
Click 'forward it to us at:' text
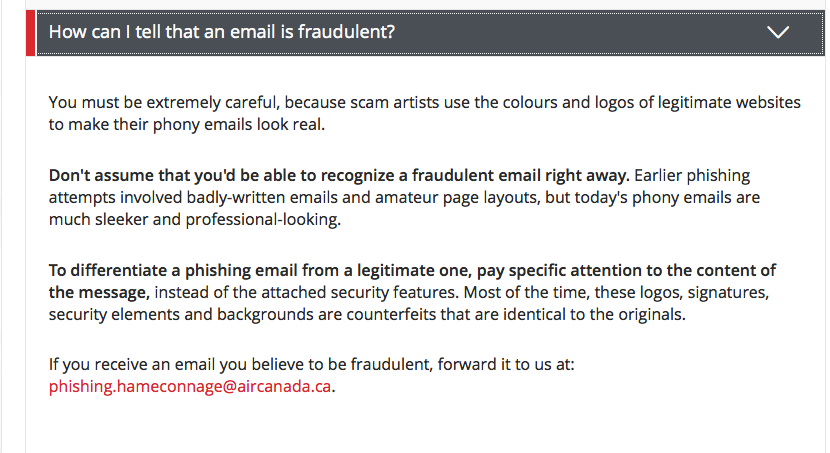click(506, 364)
